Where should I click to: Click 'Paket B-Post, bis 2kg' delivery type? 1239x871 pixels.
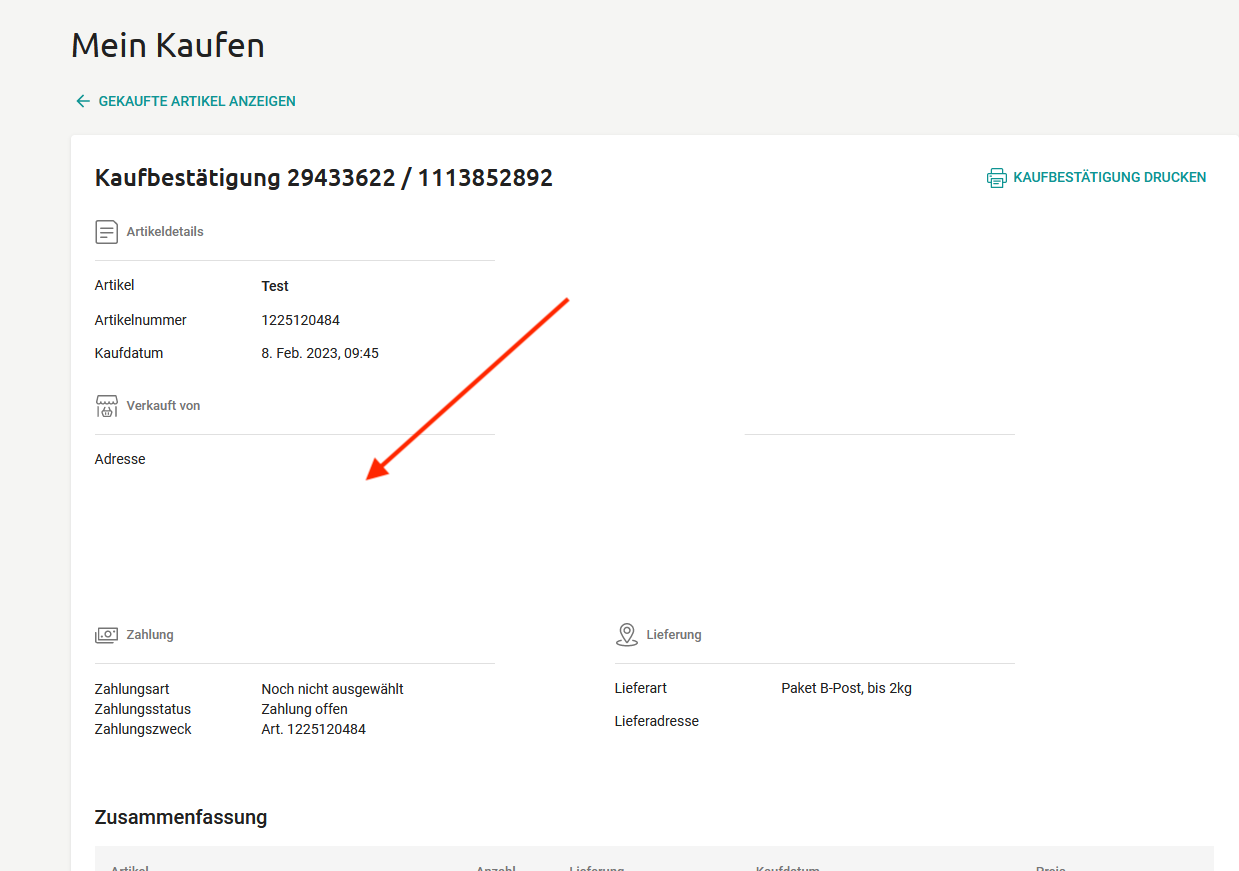[x=846, y=688]
